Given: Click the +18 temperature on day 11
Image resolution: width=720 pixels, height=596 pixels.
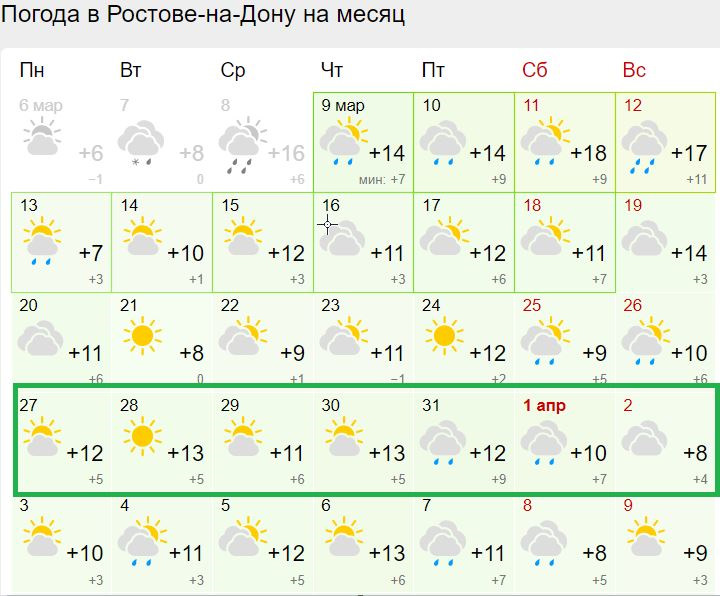Looking at the screenshot, I should coord(588,153).
